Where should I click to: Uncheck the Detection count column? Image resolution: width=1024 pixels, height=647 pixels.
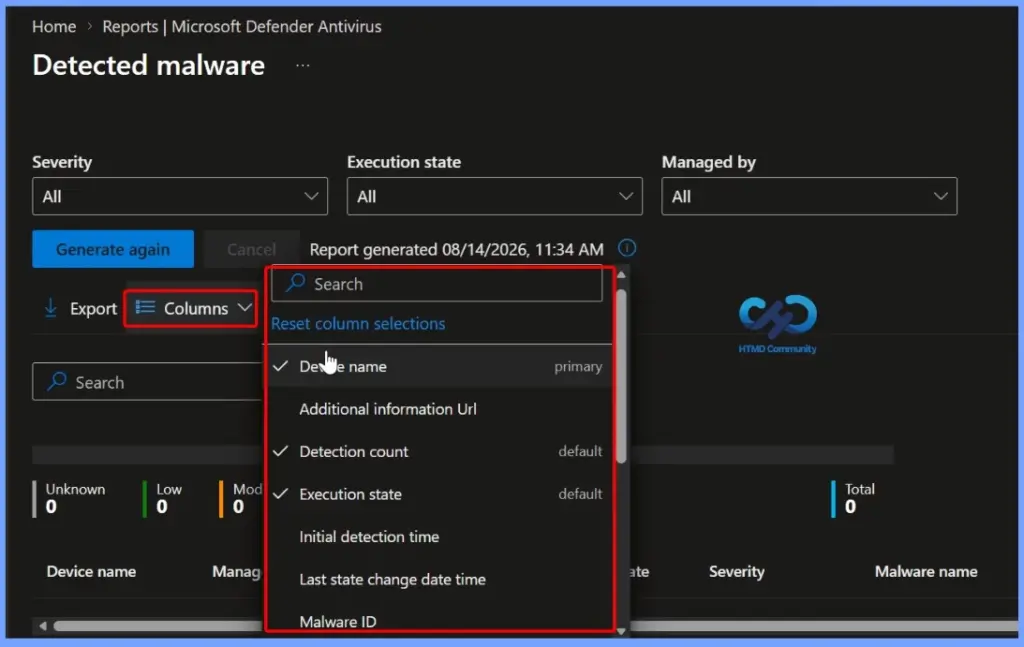(x=438, y=451)
